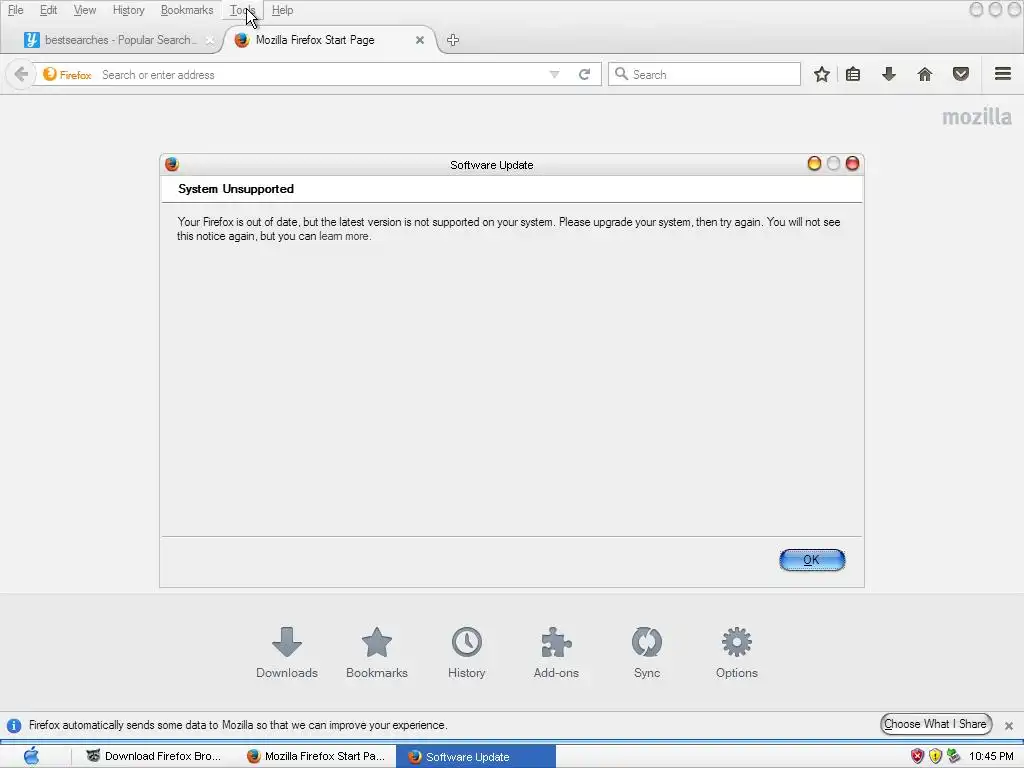The image size is (1024, 768).
Task: Go to the home page via house icon
Action: 925,74
